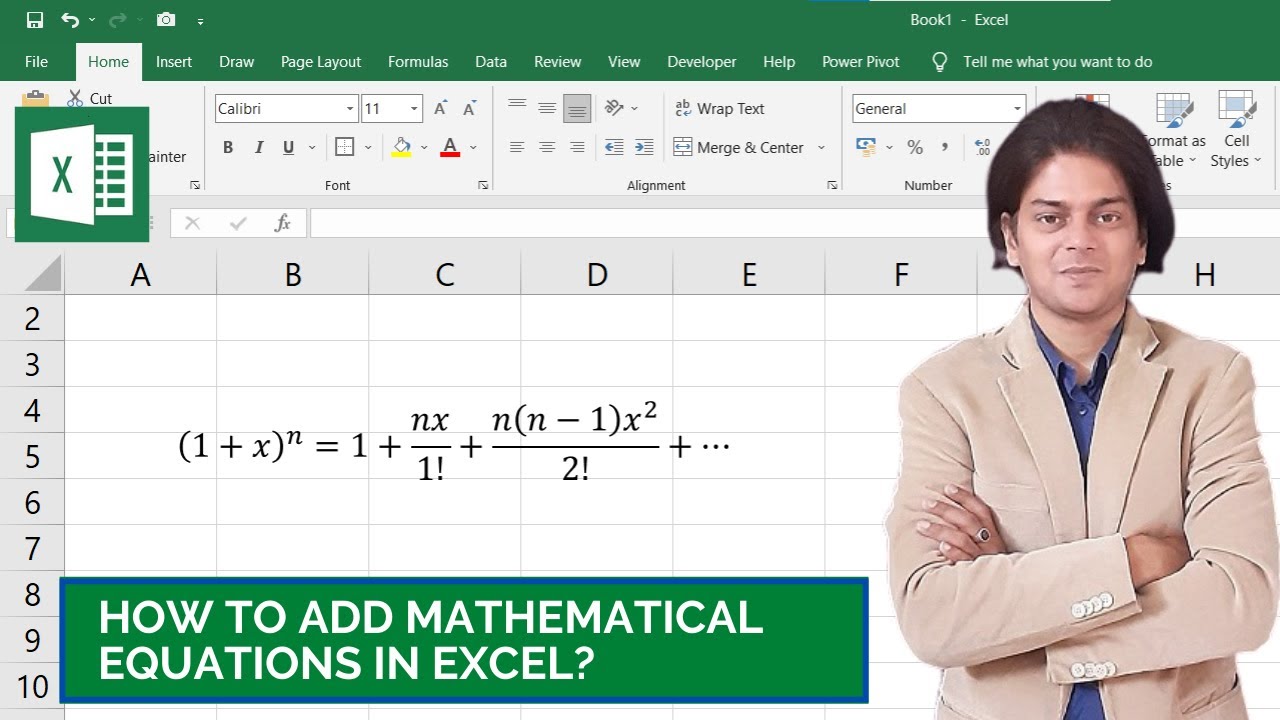
Task: Click the Insert Function fx icon
Action: [x=283, y=223]
